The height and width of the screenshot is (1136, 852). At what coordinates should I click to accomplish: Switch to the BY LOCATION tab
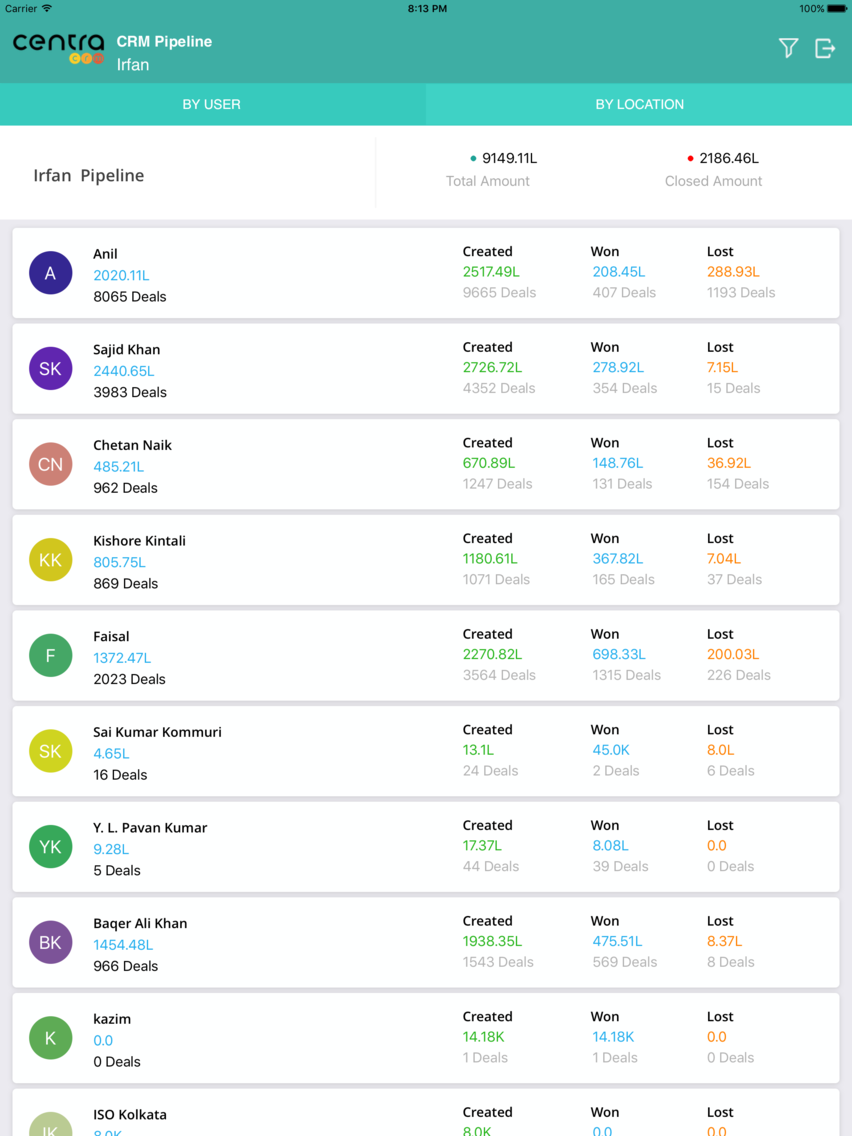(639, 104)
